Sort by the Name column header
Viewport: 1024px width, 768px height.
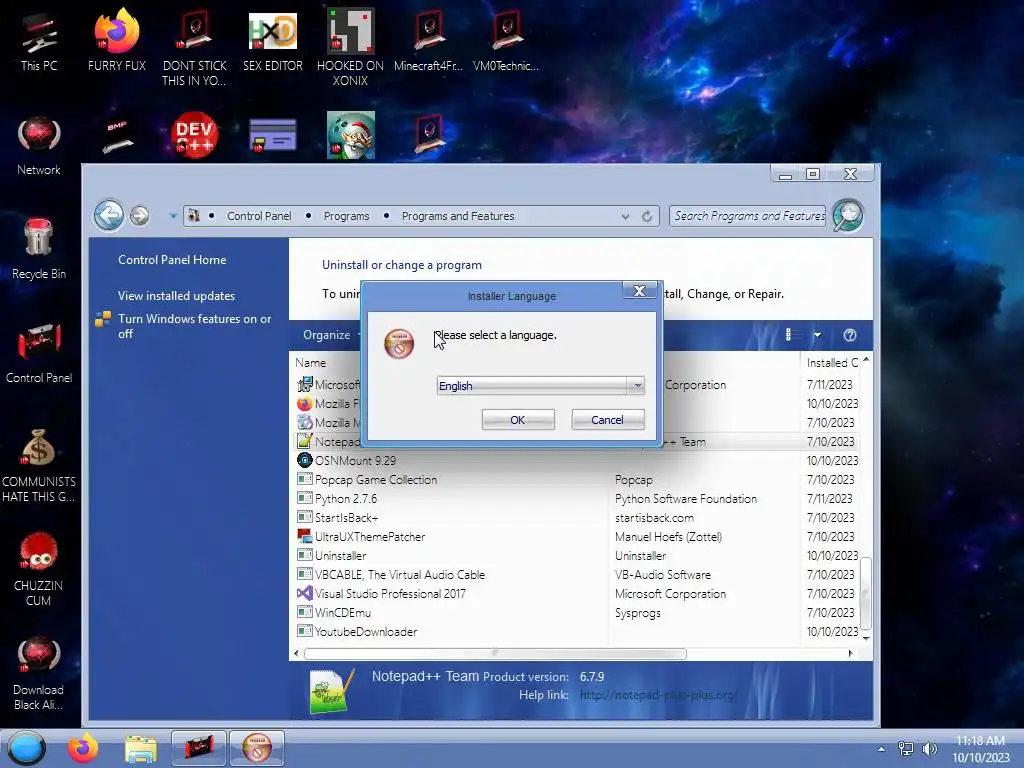point(310,362)
